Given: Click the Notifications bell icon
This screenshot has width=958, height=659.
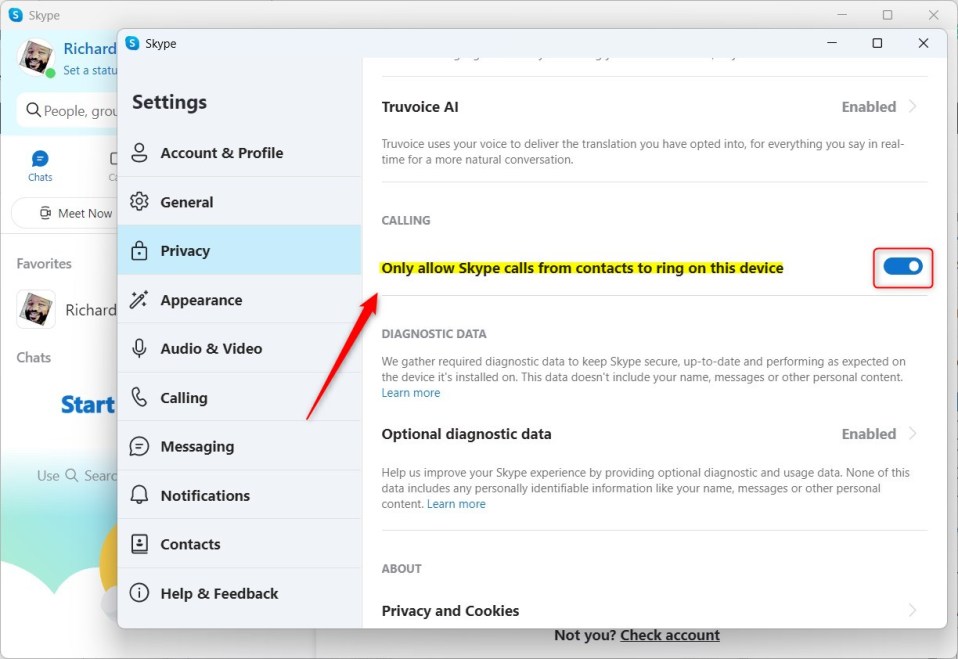Looking at the screenshot, I should point(139,495).
